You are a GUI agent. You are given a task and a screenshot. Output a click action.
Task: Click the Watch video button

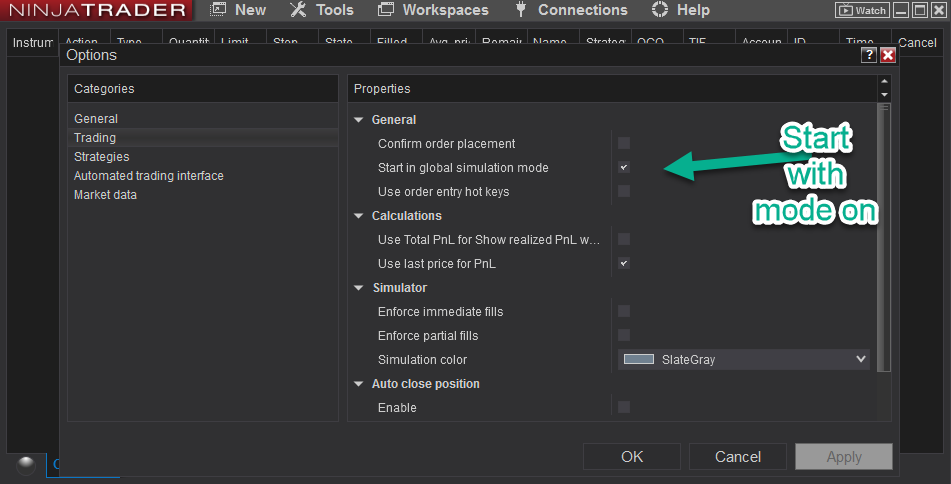click(x=861, y=10)
